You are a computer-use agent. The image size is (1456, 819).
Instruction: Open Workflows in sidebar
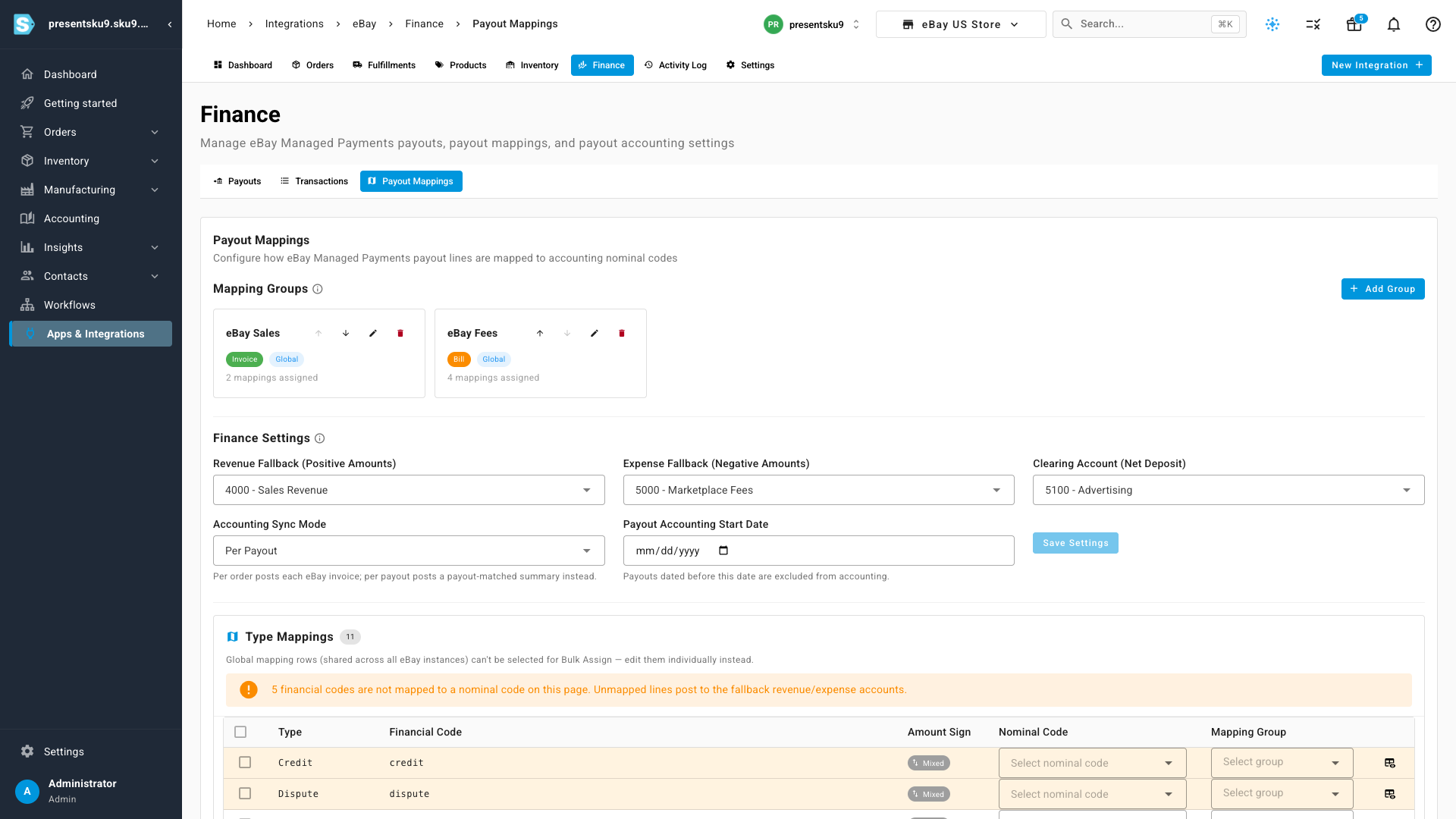(x=91, y=305)
